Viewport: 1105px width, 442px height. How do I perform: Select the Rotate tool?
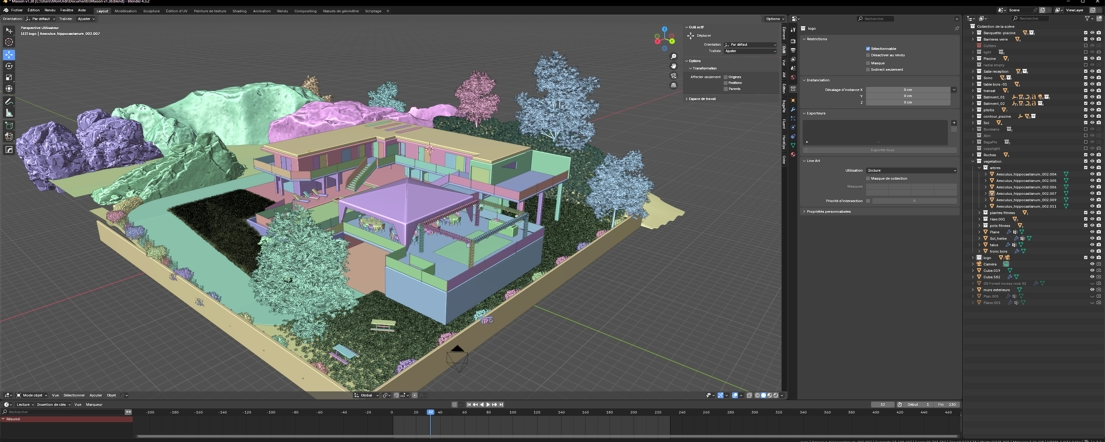[x=9, y=66]
